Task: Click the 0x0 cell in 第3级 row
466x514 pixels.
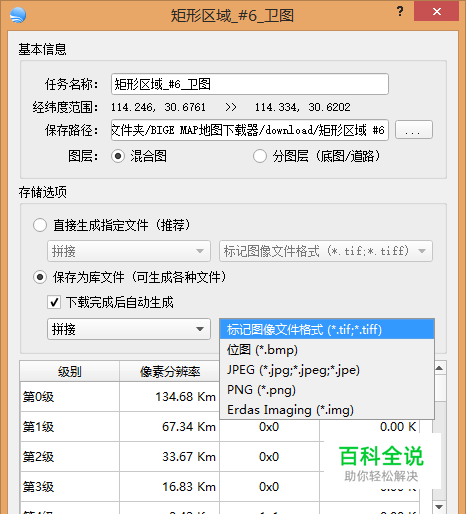Action: coord(269,487)
